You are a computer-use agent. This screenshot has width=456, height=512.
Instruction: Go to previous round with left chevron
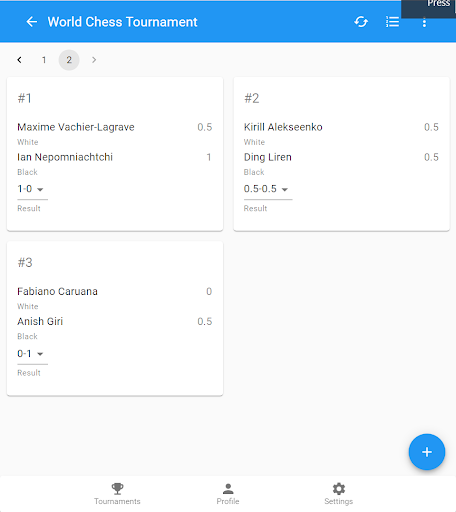click(x=19, y=60)
